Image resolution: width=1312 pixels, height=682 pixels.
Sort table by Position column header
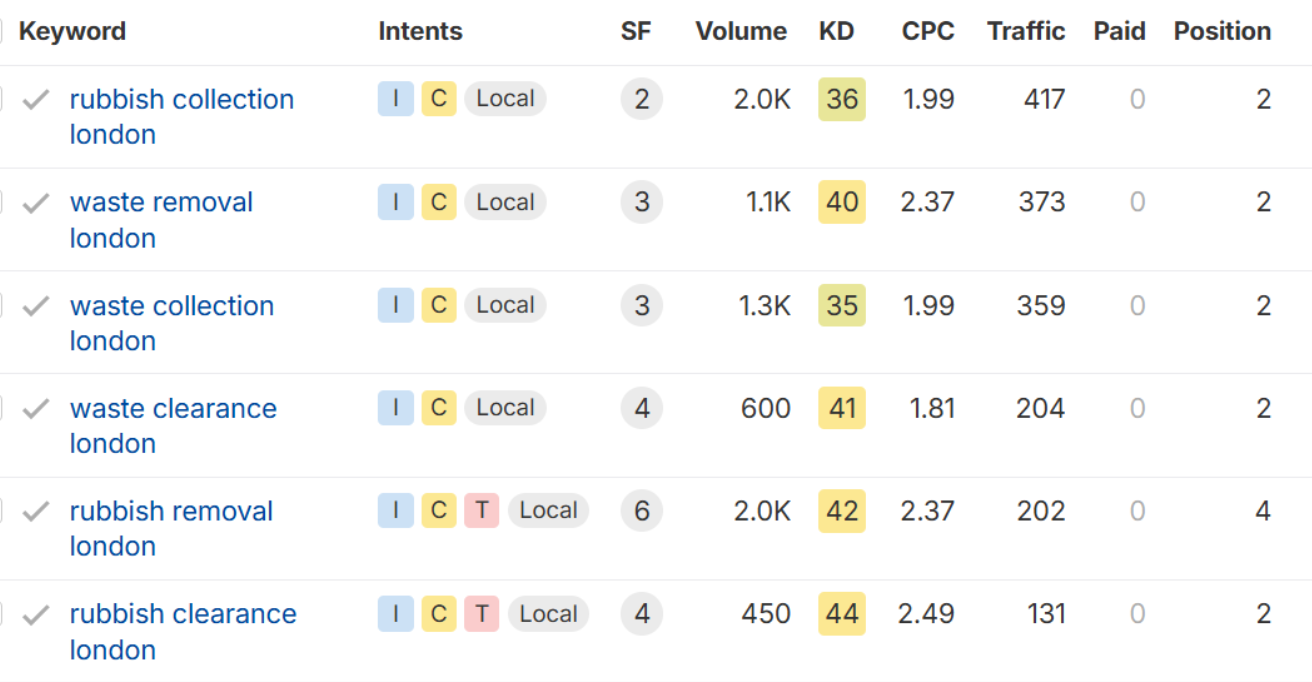tap(1222, 31)
